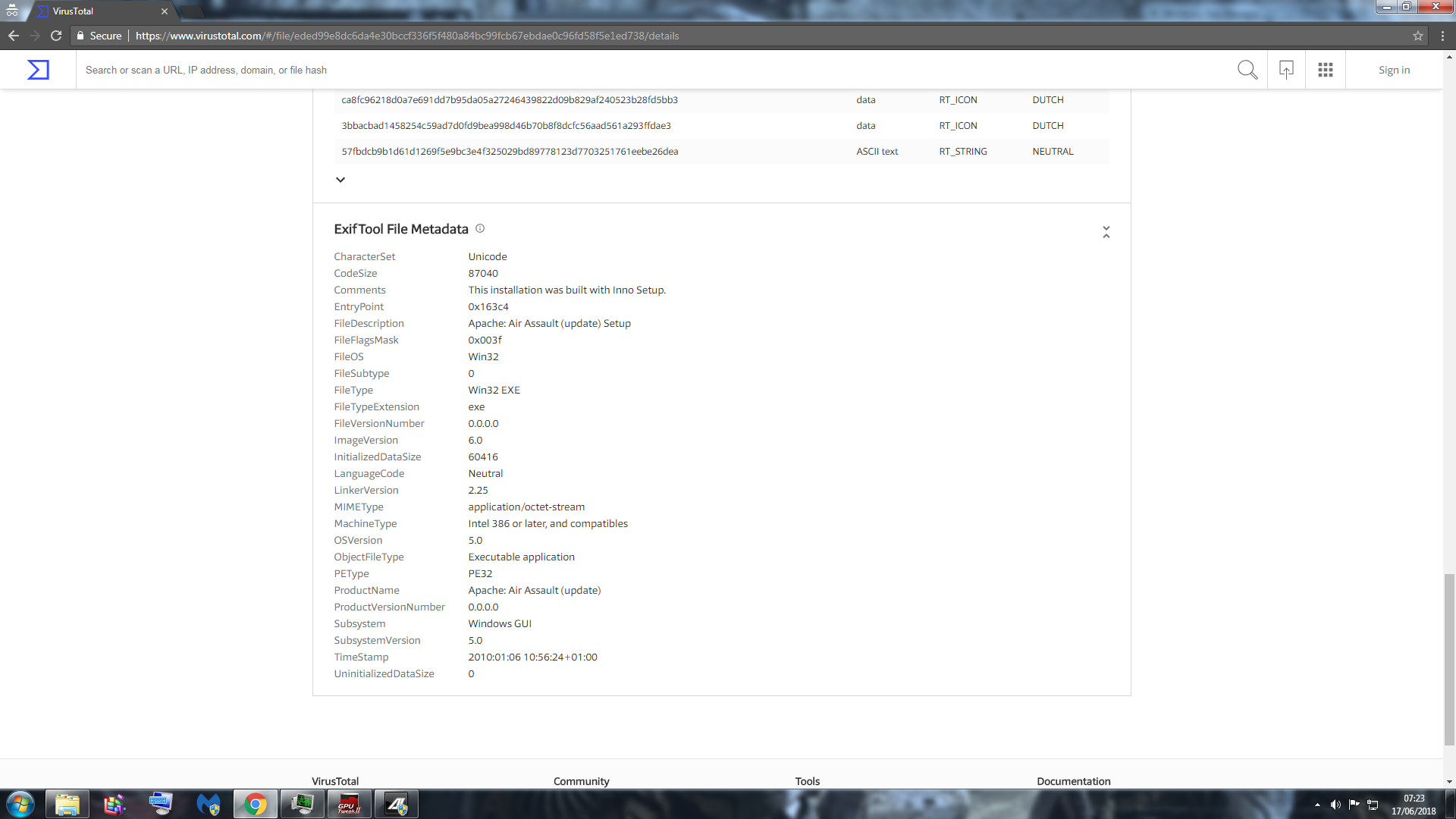Close the VirusTotal browser tab
1456x819 pixels.
165,11
